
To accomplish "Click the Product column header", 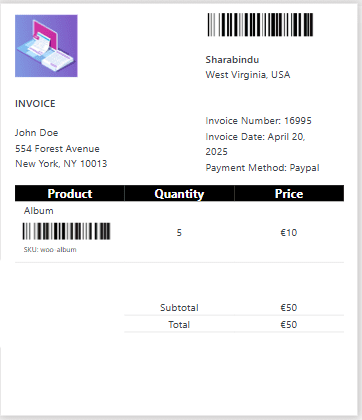I will 70,194.
